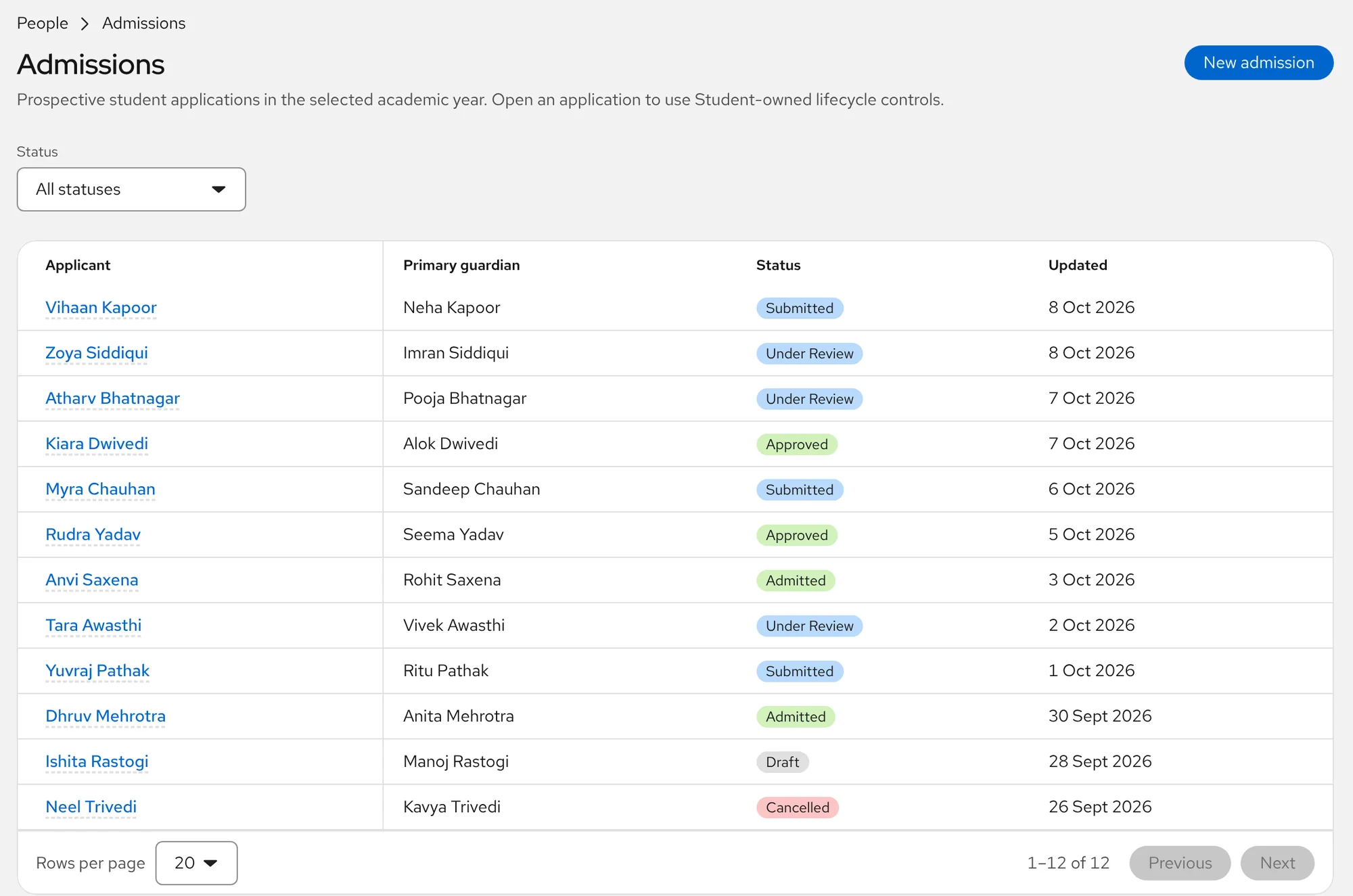Click the Next page button

coord(1277,863)
